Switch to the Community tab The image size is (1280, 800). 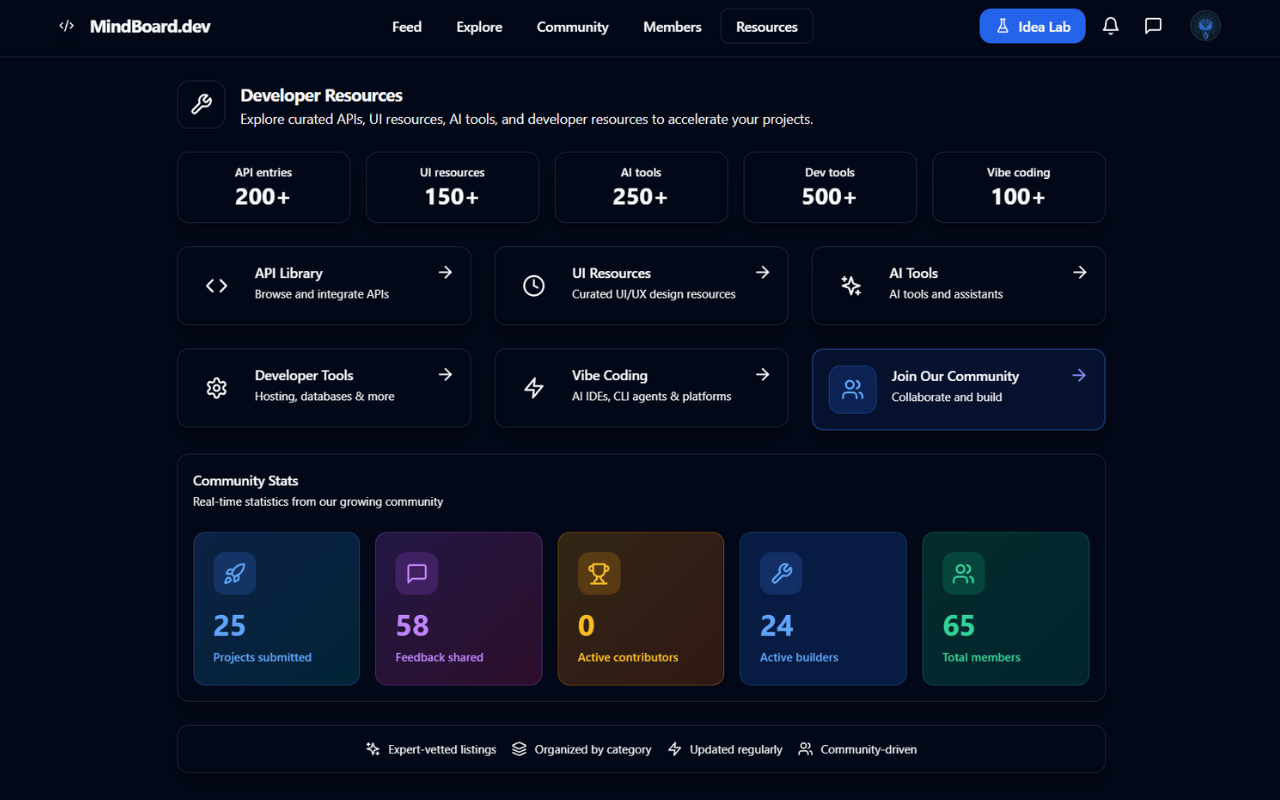(x=572, y=27)
